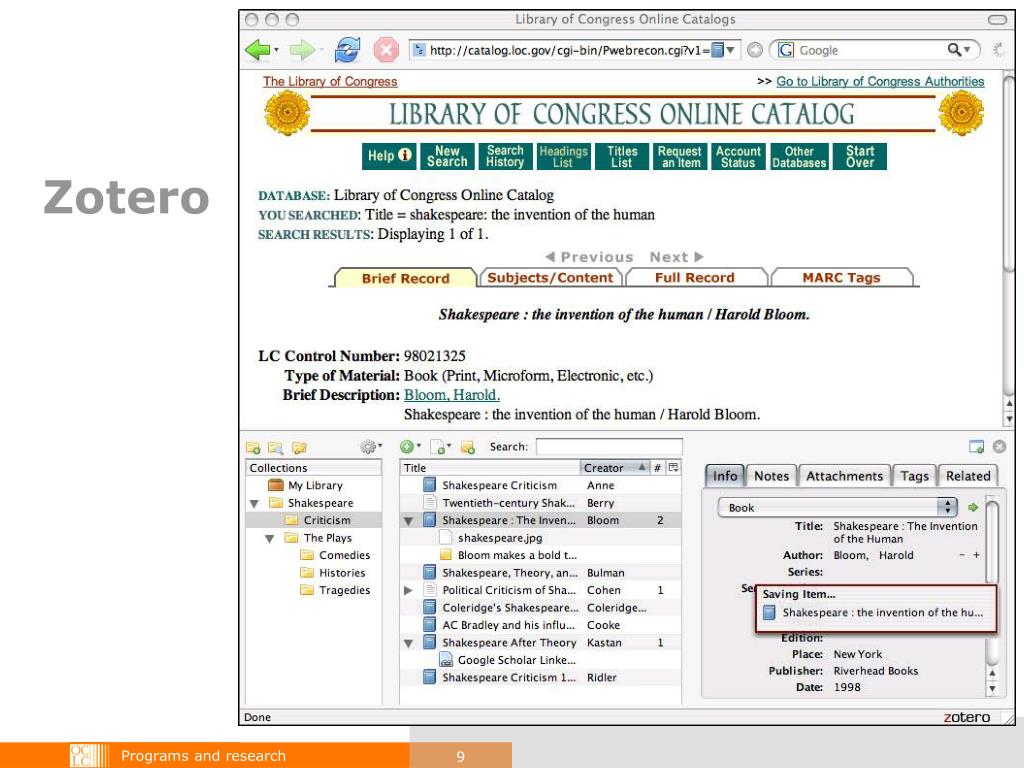Click the Request an Item button

(679, 157)
